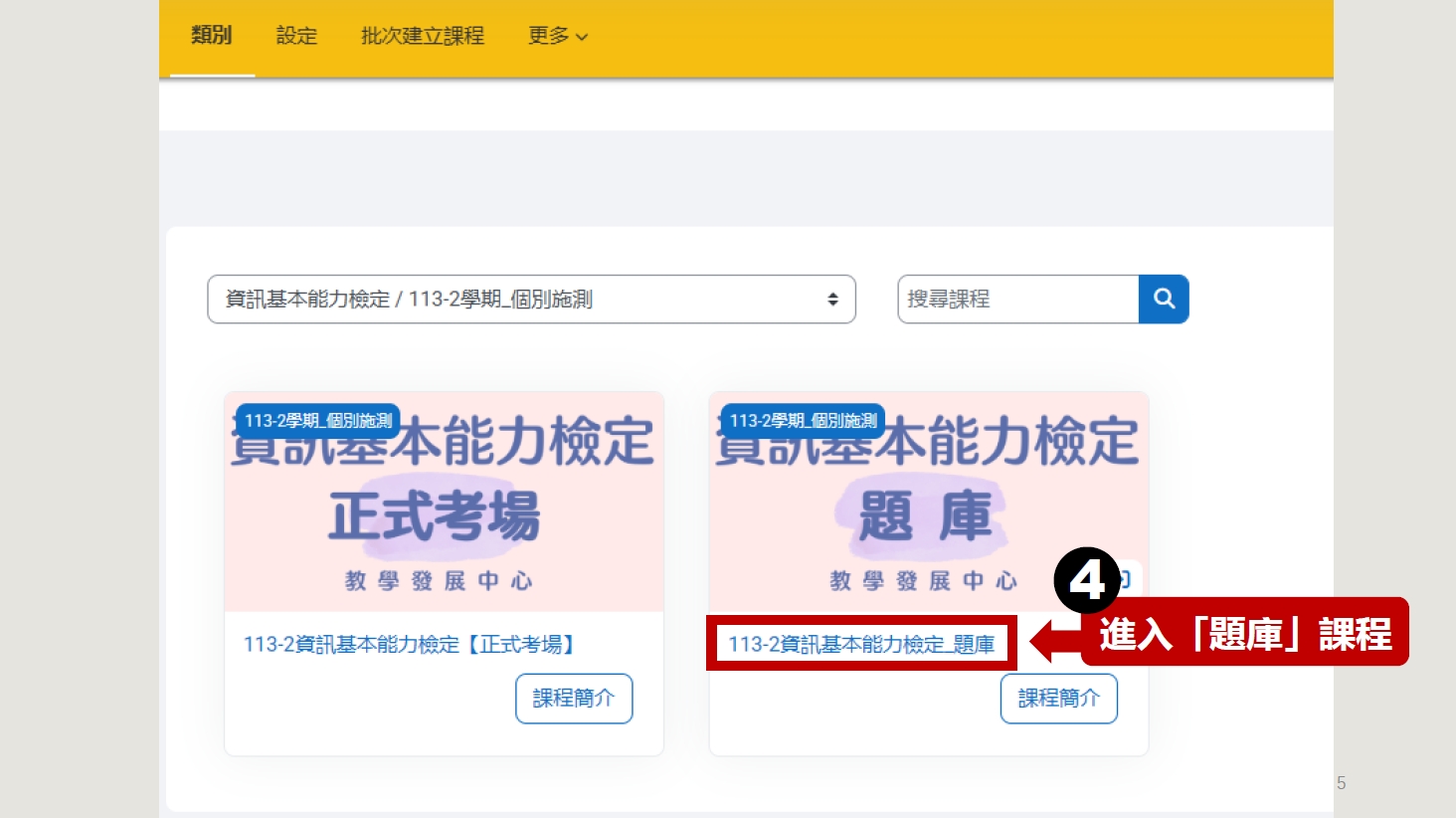The height and width of the screenshot is (818, 1456).
Task: Go to the 批次建立課程 tab
Action: 422,37
